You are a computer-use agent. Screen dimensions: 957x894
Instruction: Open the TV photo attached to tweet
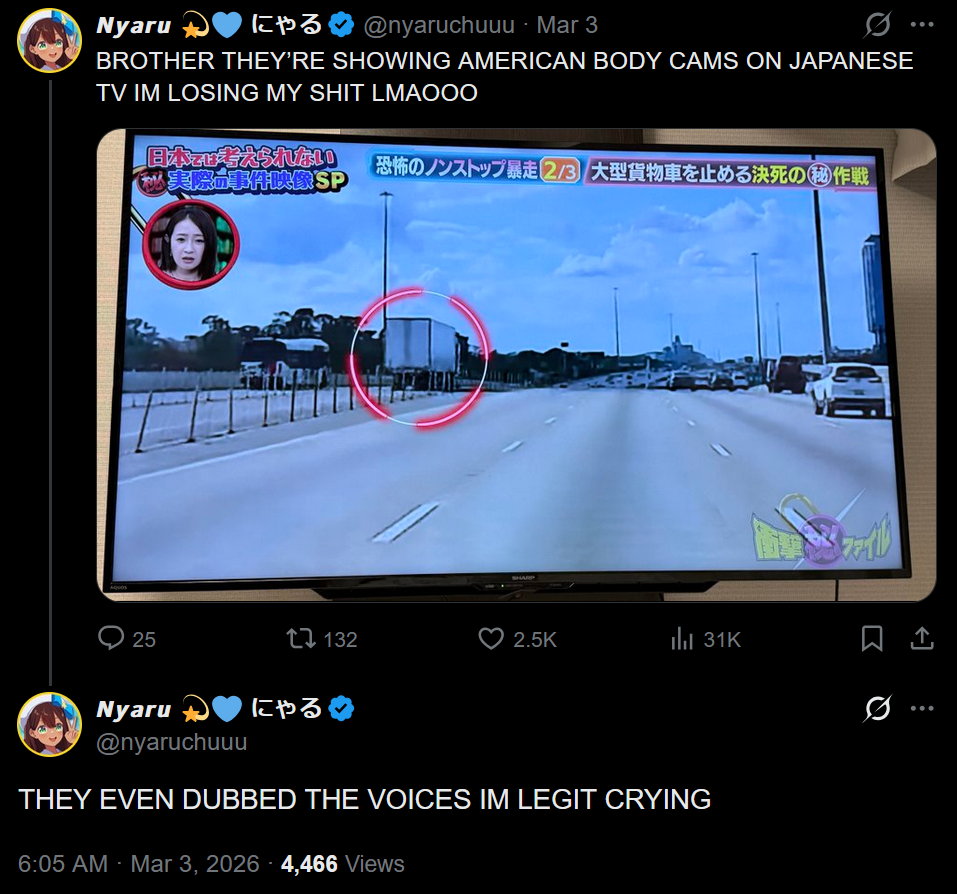(x=516, y=365)
